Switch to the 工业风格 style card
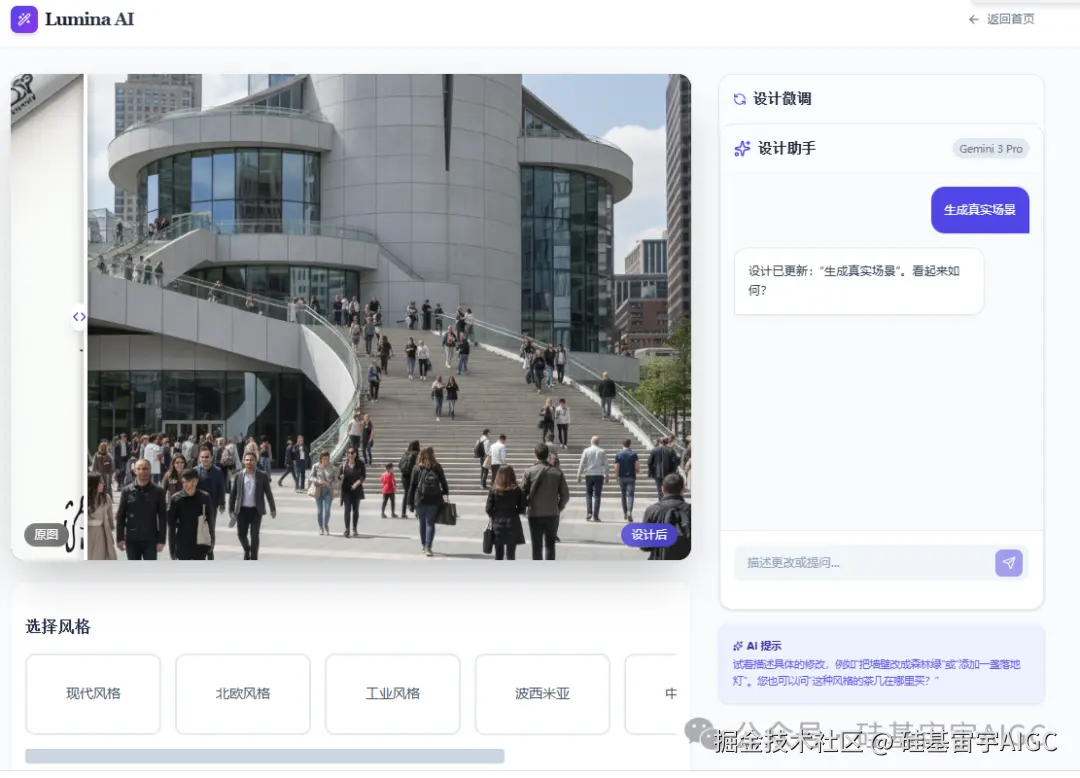This screenshot has height=778, width=1080. 392,694
